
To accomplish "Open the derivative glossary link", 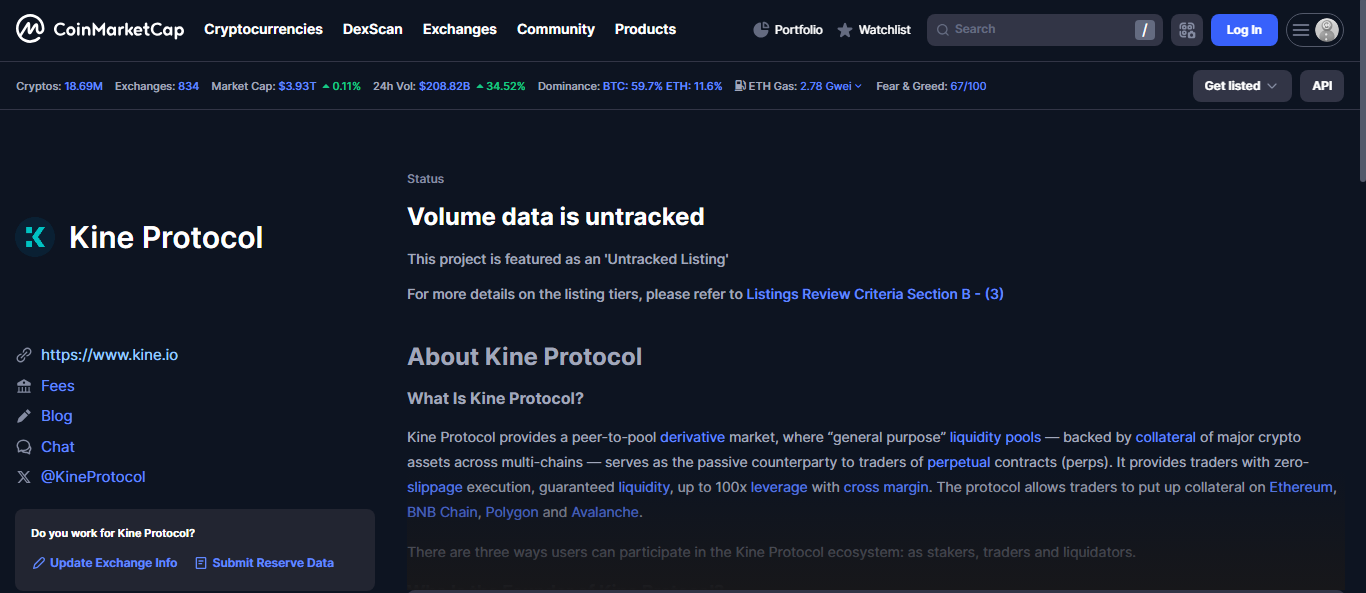I will point(692,437).
